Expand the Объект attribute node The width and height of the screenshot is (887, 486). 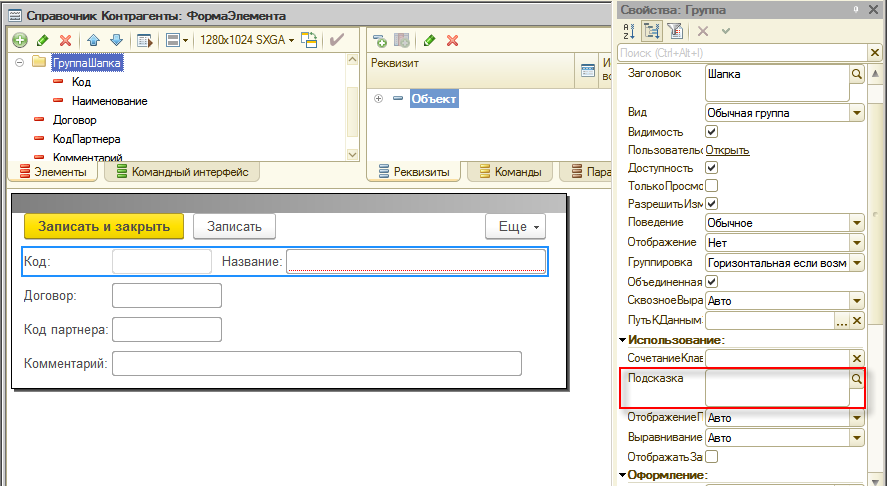tap(378, 98)
